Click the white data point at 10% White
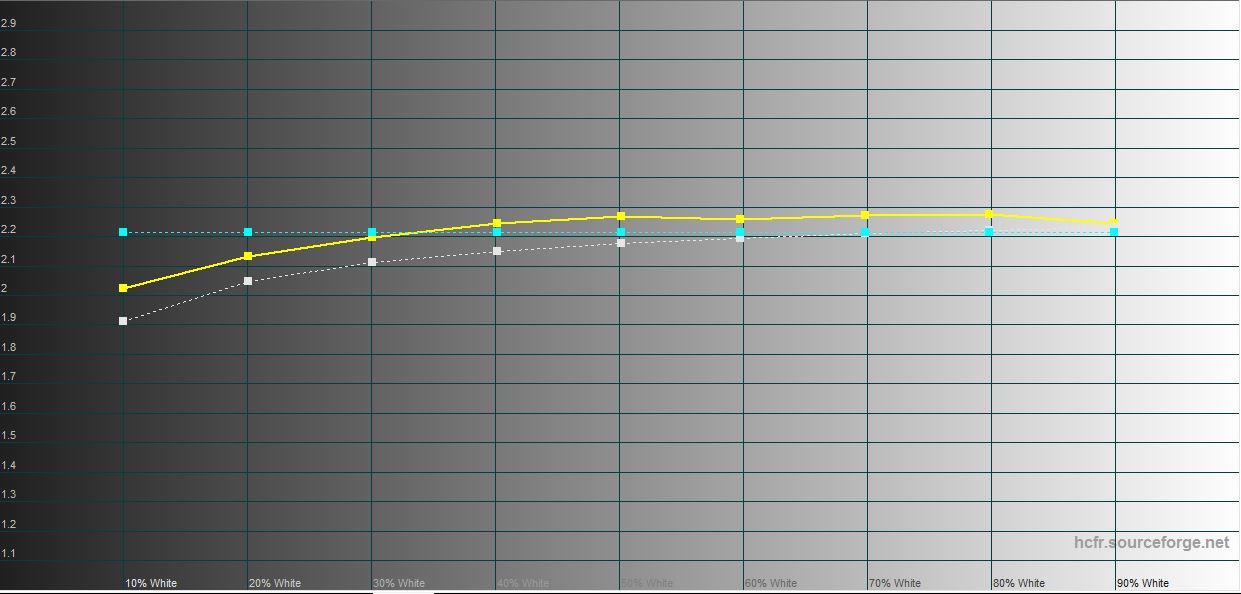The height and width of the screenshot is (594, 1241). tap(123, 321)
